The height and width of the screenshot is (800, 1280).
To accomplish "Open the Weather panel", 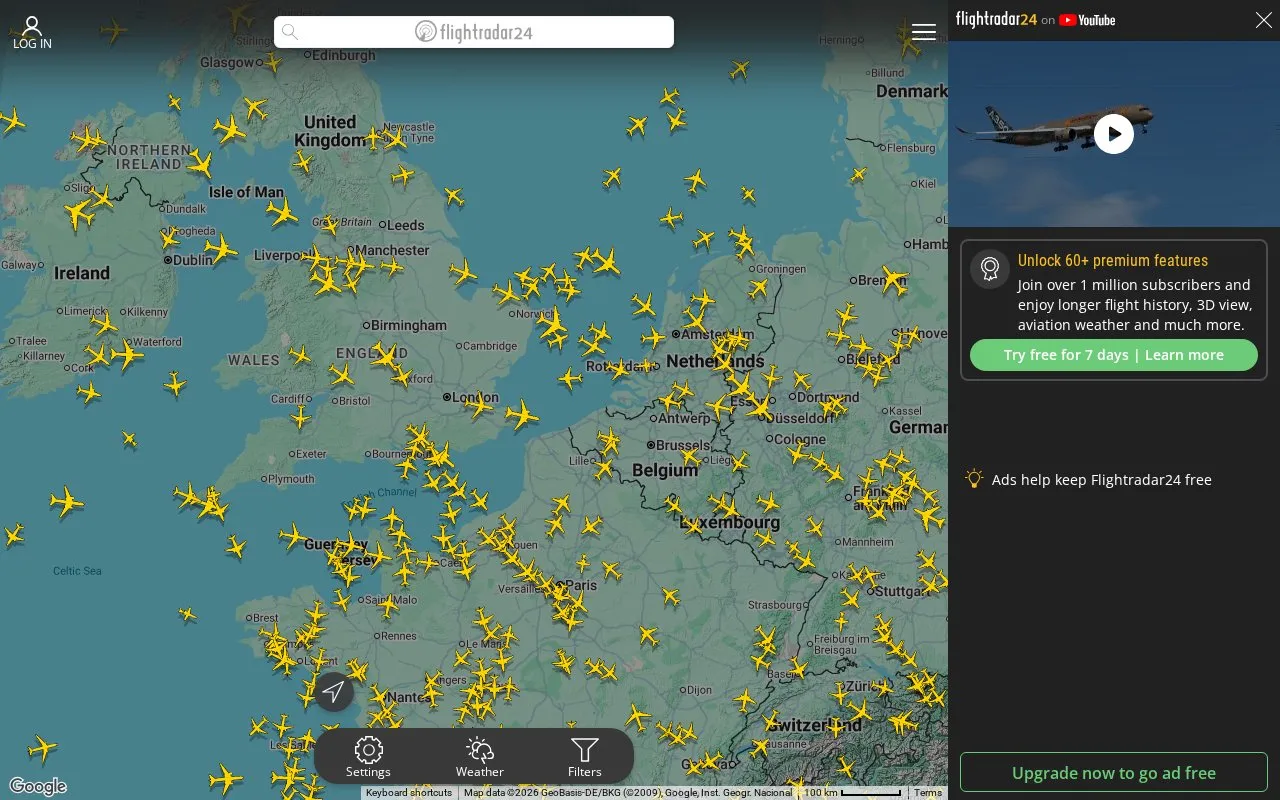I will 480,757.
